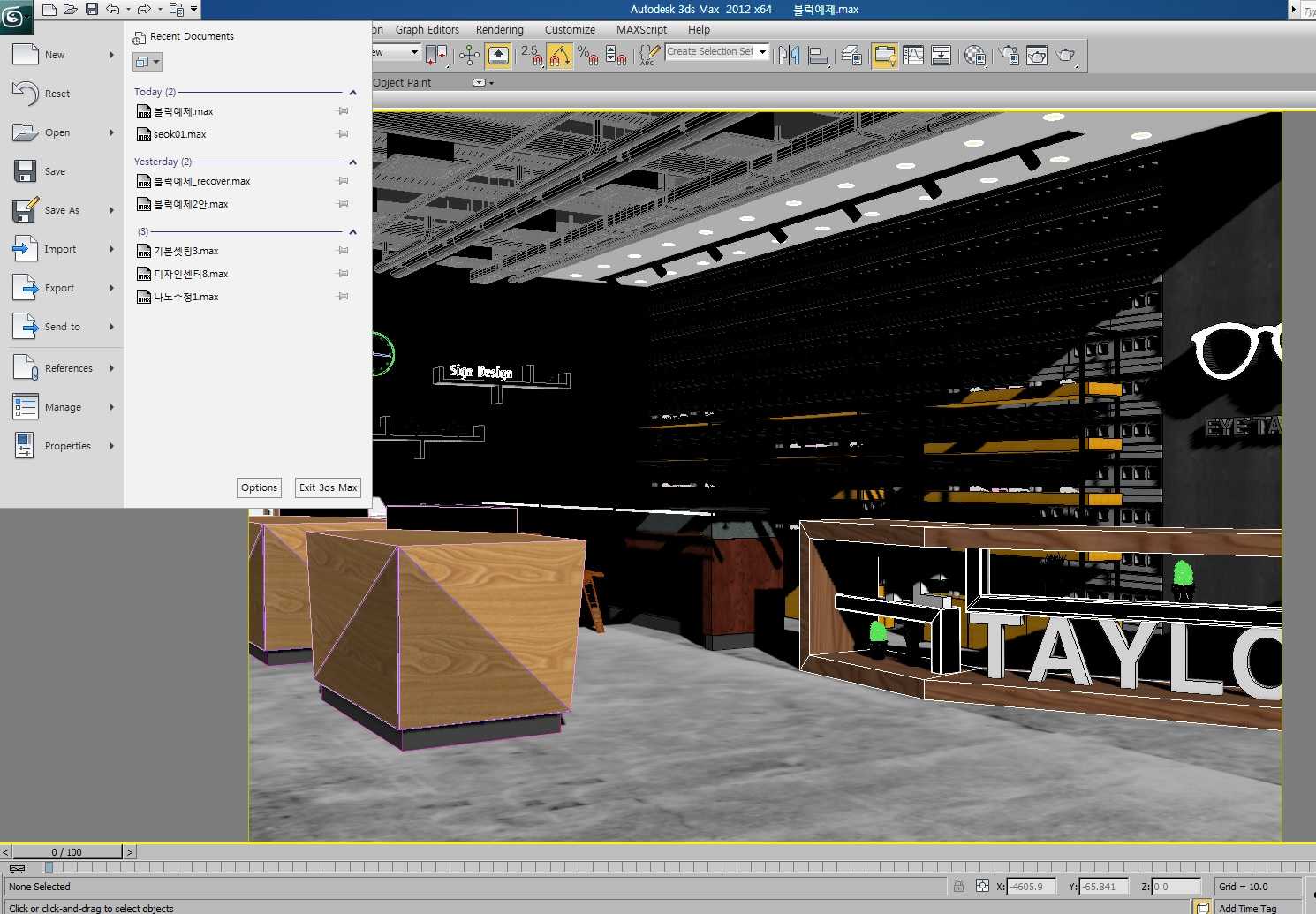Select Manage in application menu
The image size is (1316, 914).
[x=63, y=407]
